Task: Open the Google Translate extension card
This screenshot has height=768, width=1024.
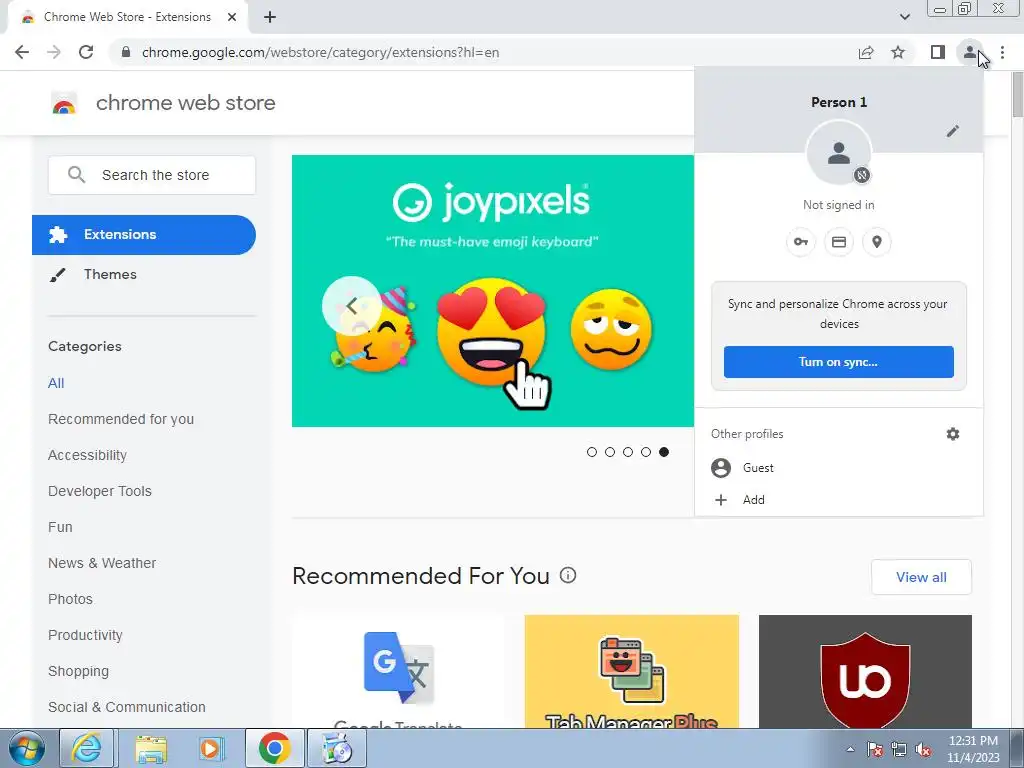Action: tap(398, 671)
